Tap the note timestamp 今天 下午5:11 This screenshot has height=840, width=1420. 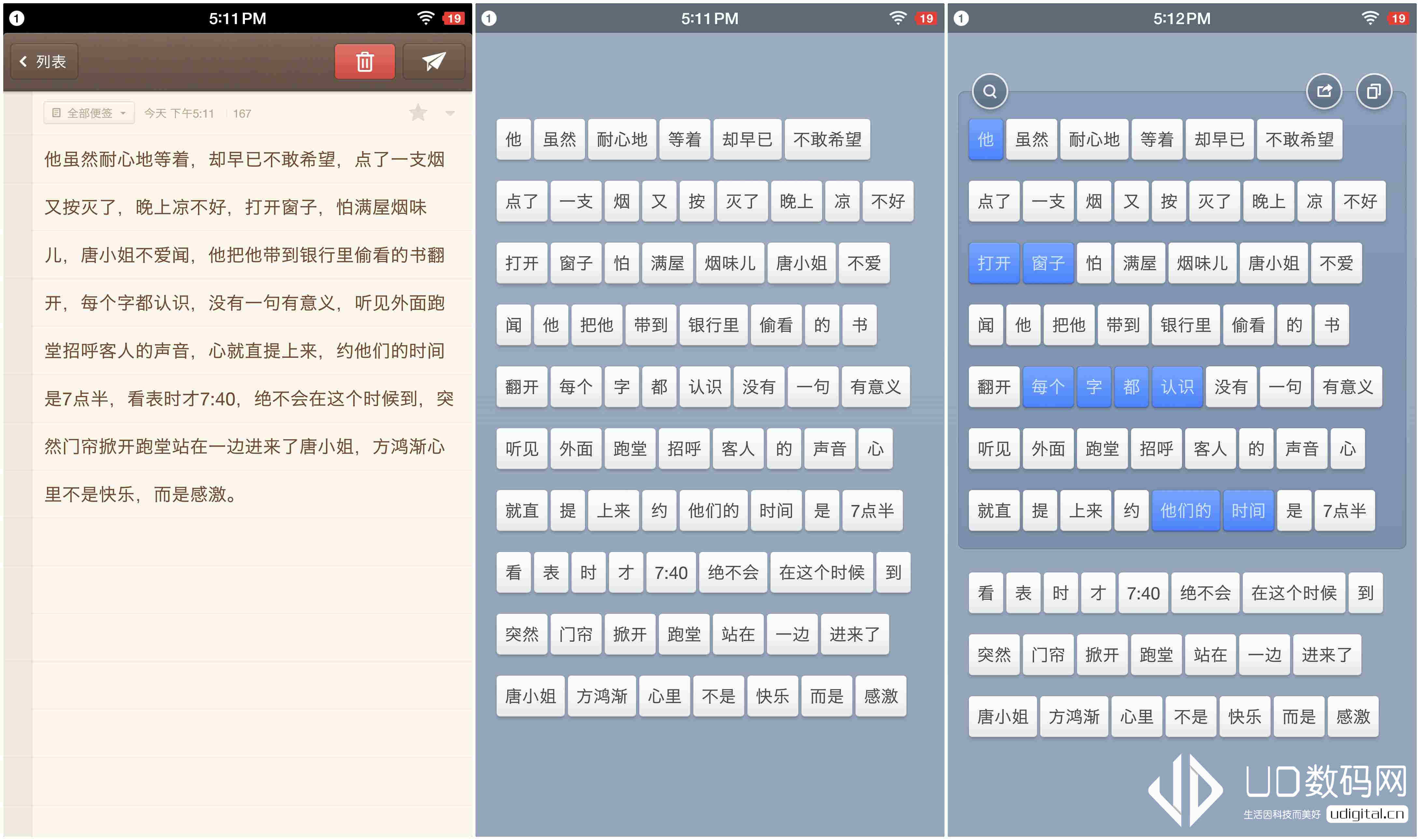[x=179, y=113]
